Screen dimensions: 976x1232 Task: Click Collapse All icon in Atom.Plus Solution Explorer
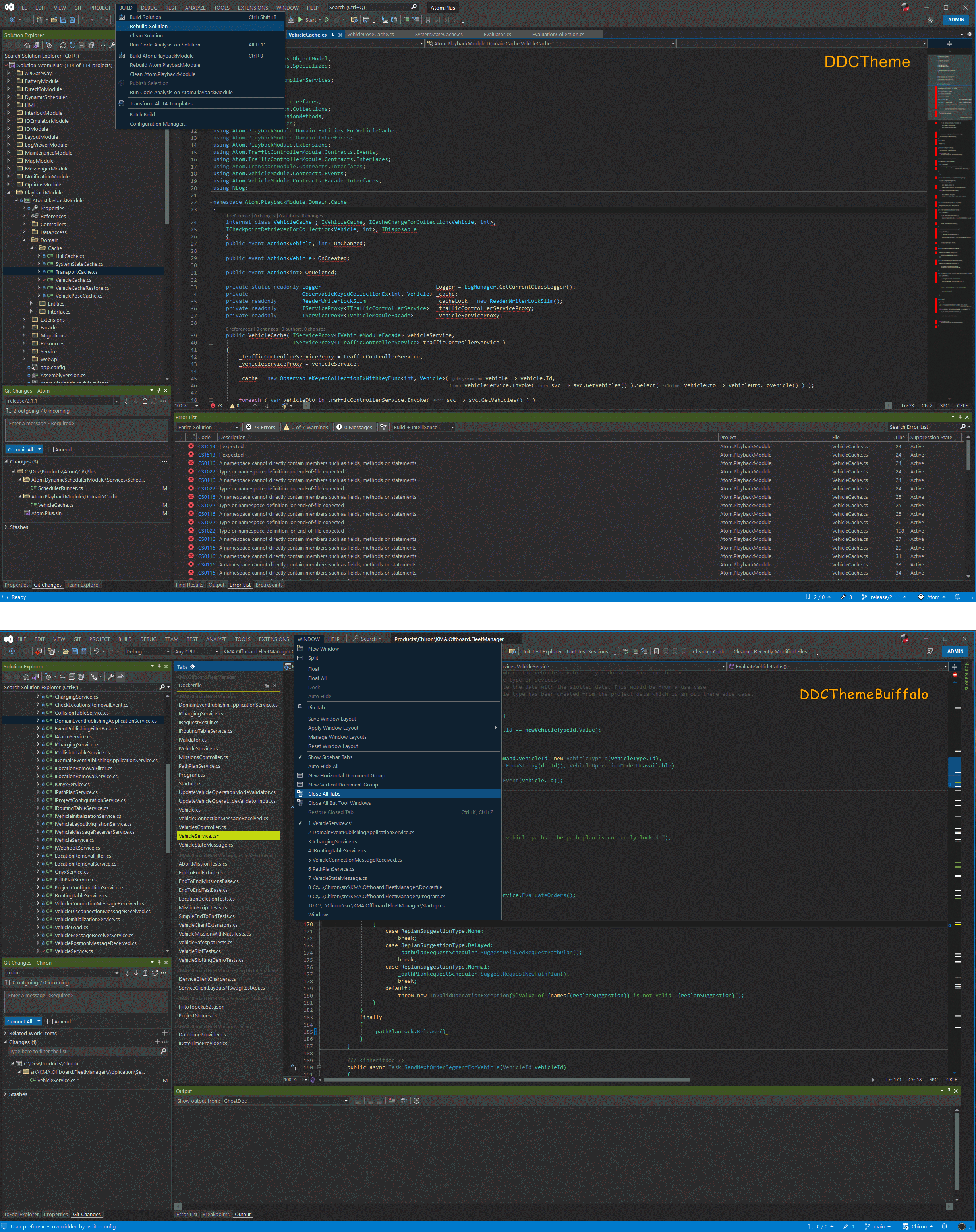pyautogui.click(x=82, y=45)
